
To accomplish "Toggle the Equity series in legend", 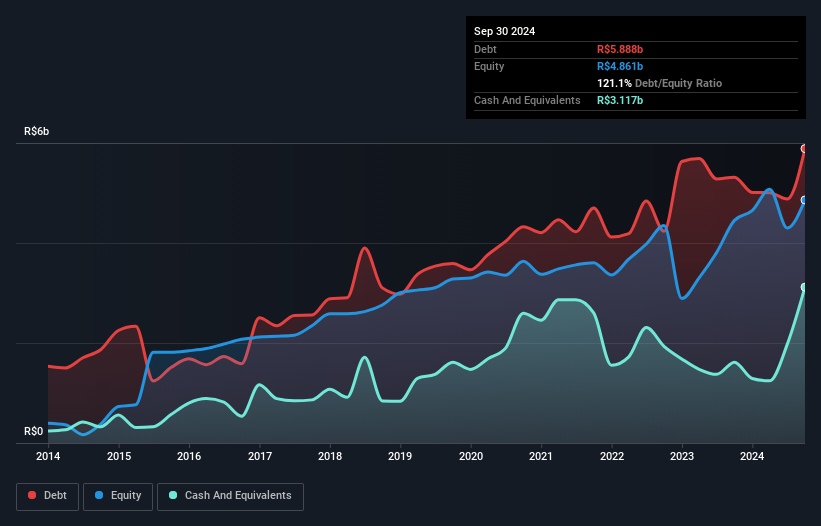I will [118, 496].
